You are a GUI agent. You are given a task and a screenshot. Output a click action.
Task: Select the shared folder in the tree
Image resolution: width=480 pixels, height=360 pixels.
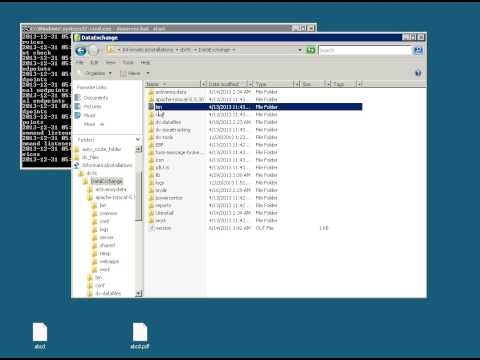click(x=107, y=245)
